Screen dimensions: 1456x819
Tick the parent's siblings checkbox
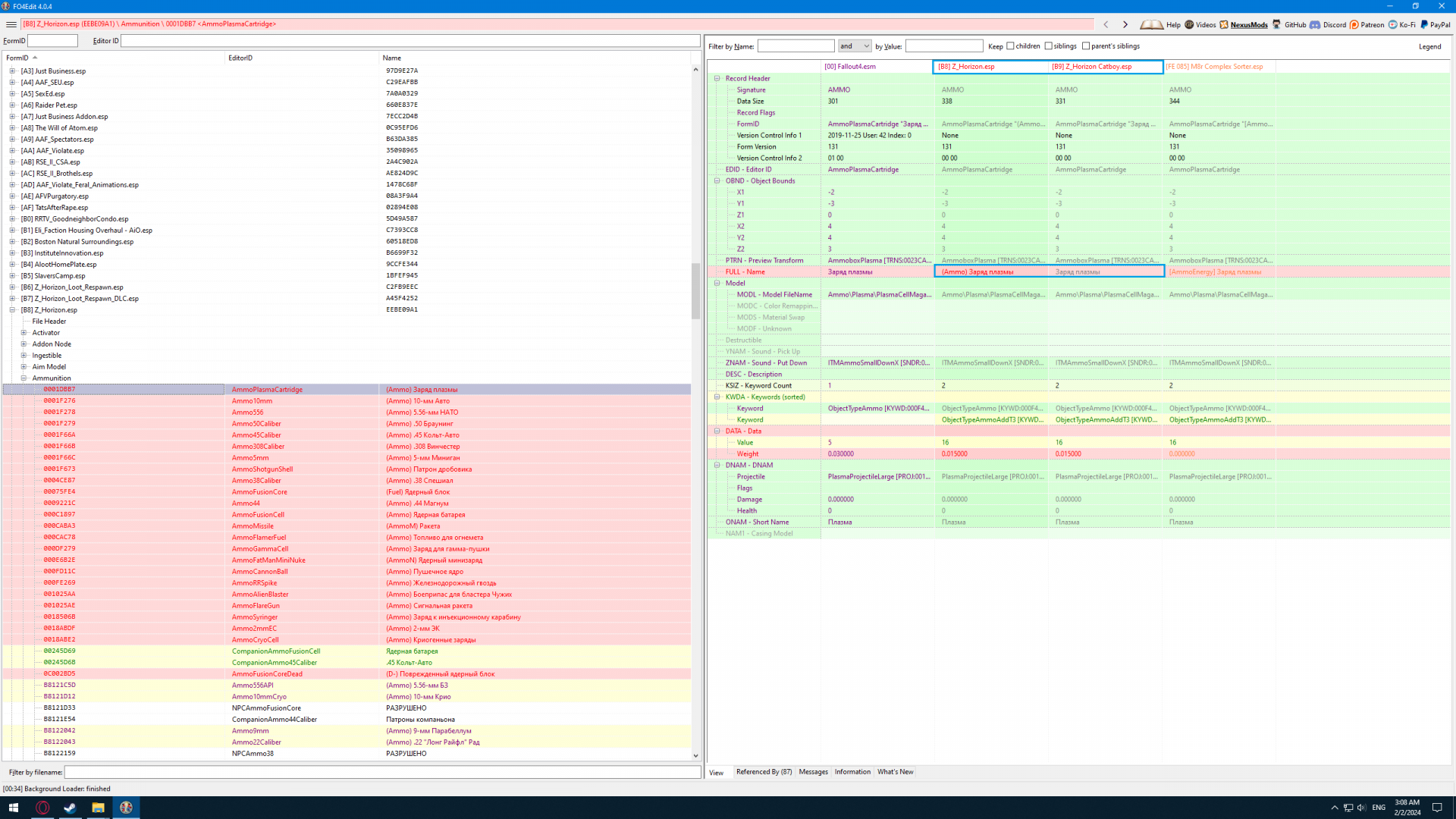(1086, 46)
